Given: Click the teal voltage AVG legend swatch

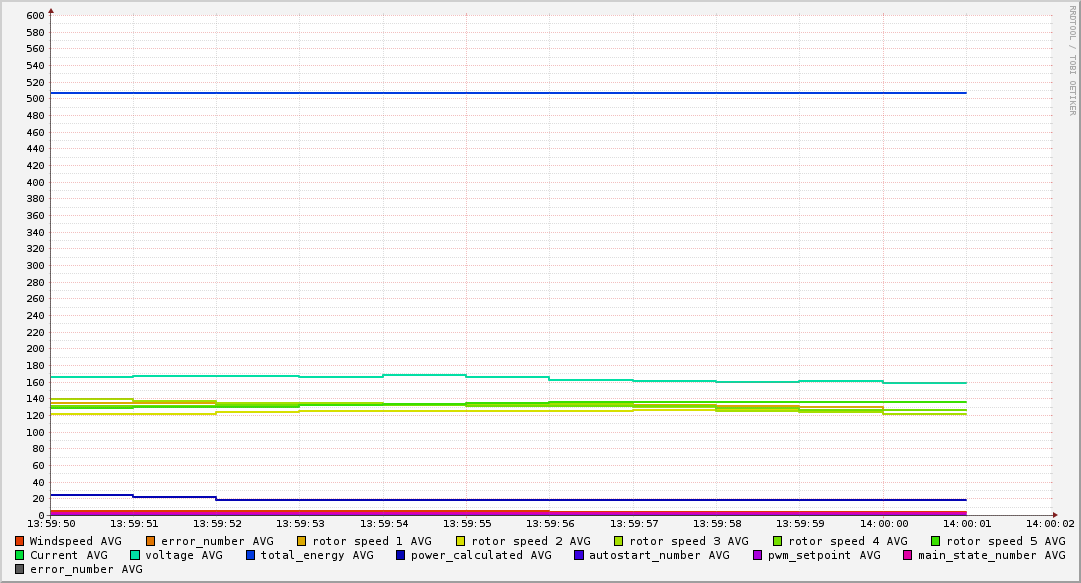Looking at the screenshot, I should click(135, 555).
